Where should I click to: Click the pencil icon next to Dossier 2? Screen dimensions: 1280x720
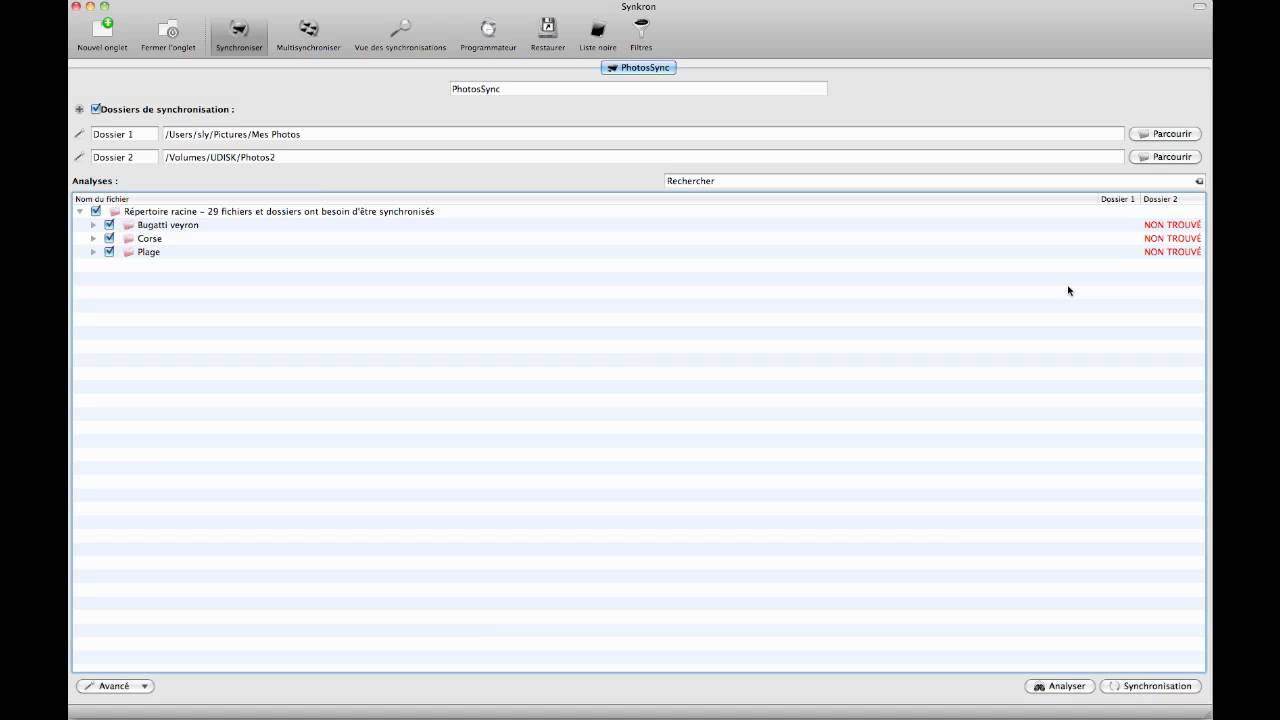coord(79,157)
